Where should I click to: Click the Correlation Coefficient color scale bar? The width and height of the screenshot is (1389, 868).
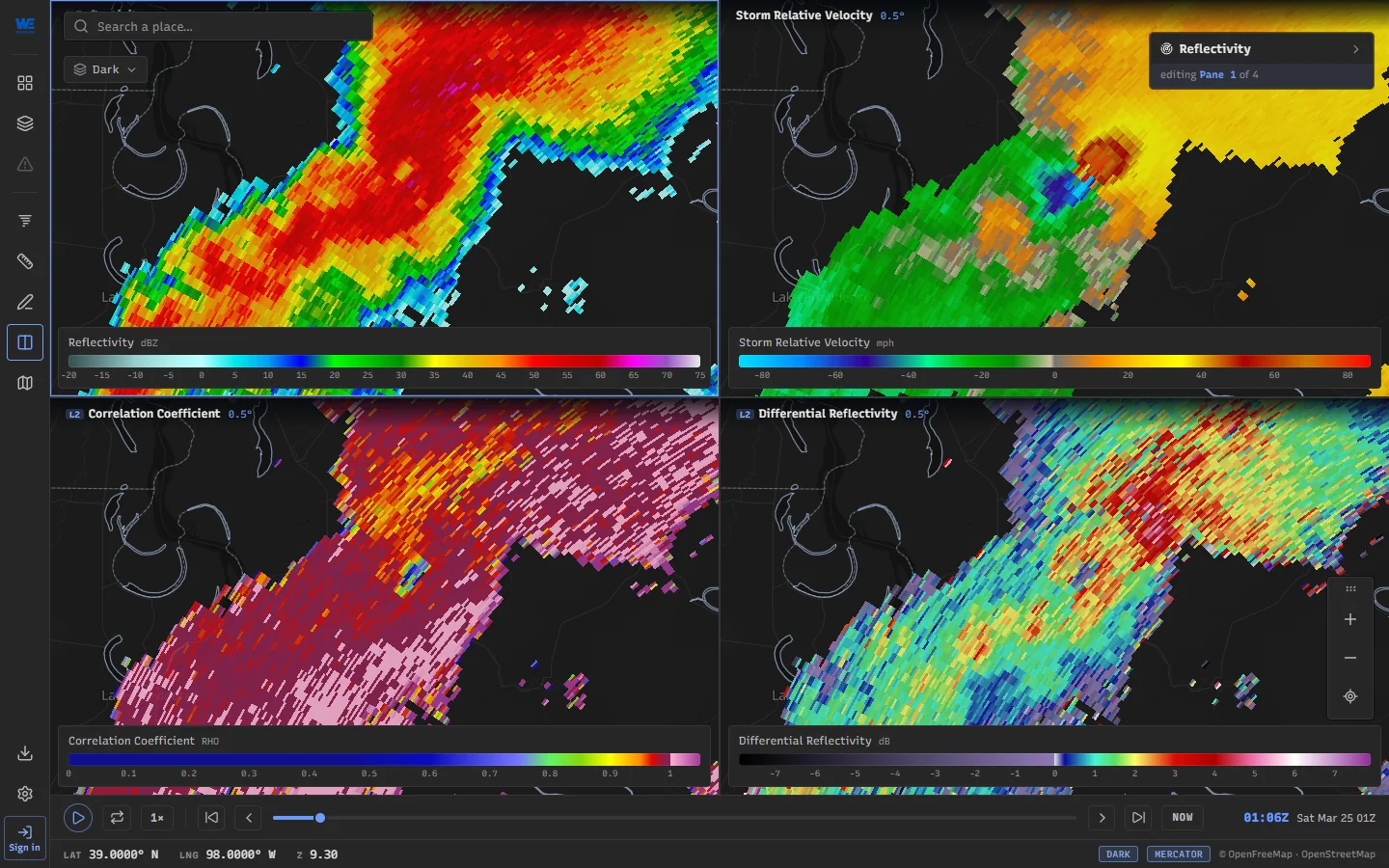384,760
